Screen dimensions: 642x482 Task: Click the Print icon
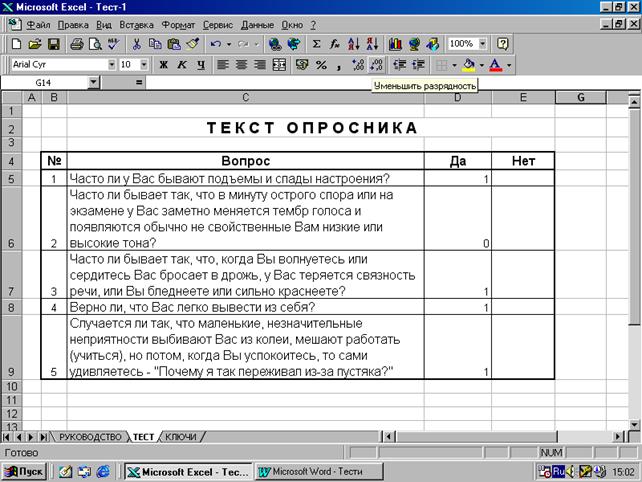[x=75, y=44]
